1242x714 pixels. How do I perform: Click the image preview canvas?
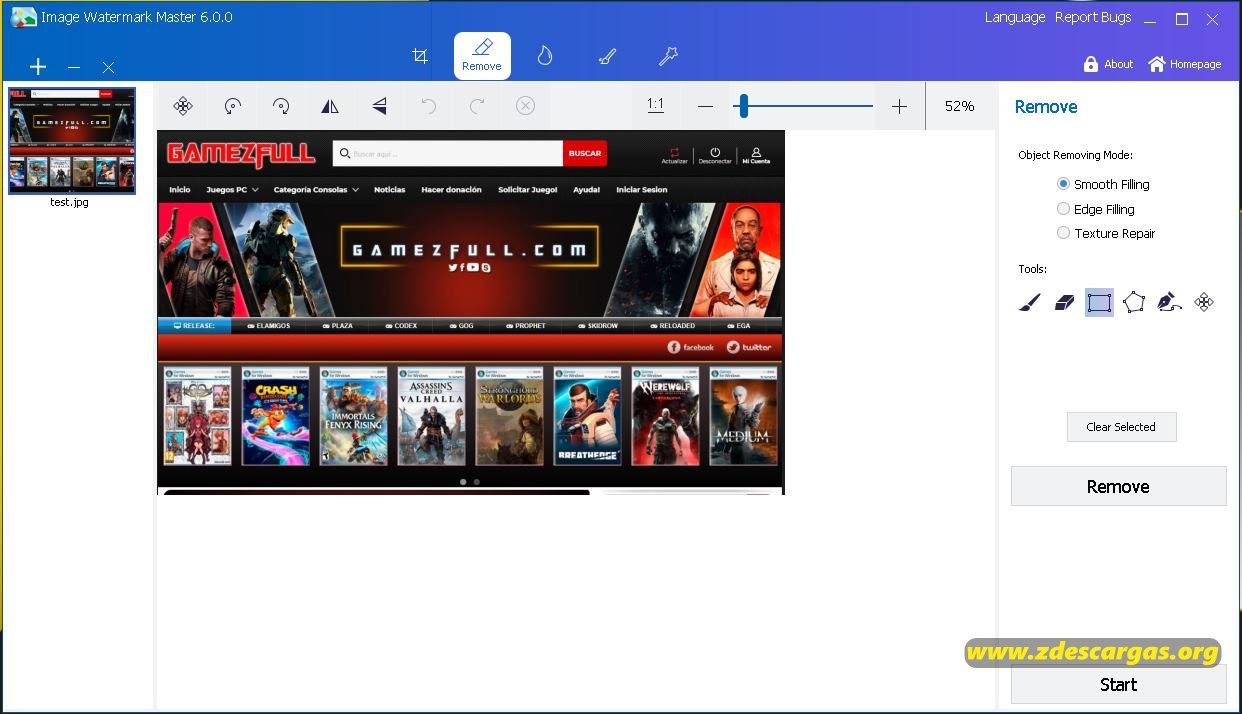(471, 312)
